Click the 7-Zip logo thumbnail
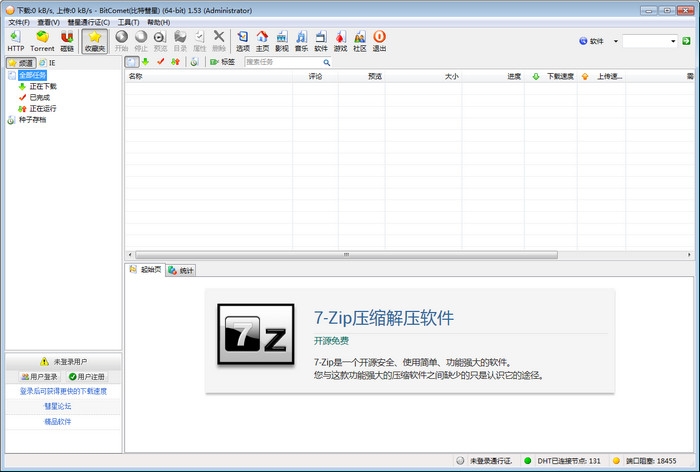This screenshot has width=700, height=472. [255, 334]
